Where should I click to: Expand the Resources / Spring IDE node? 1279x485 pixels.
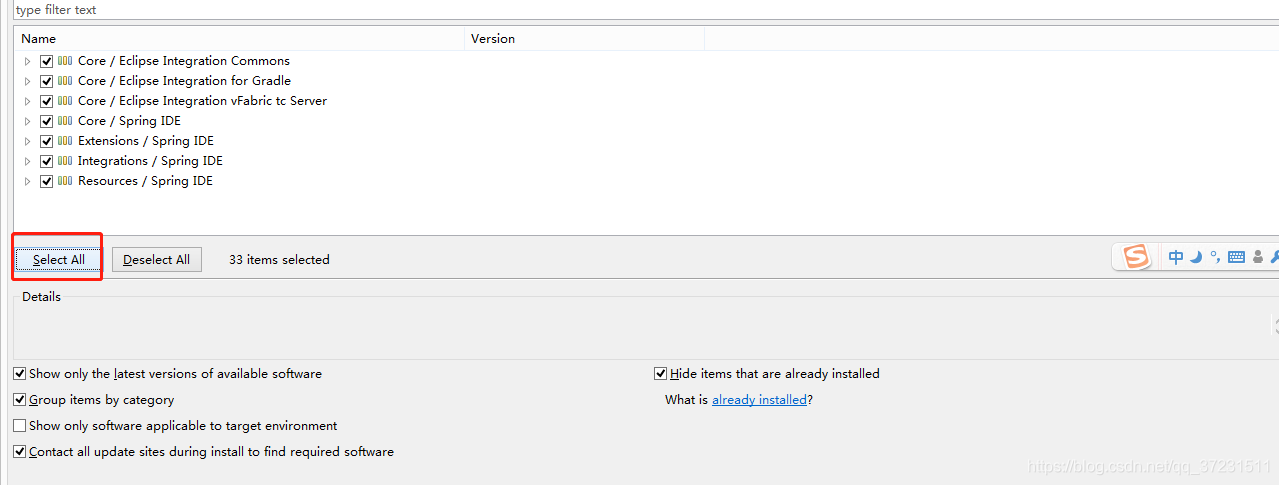[28, 181]
